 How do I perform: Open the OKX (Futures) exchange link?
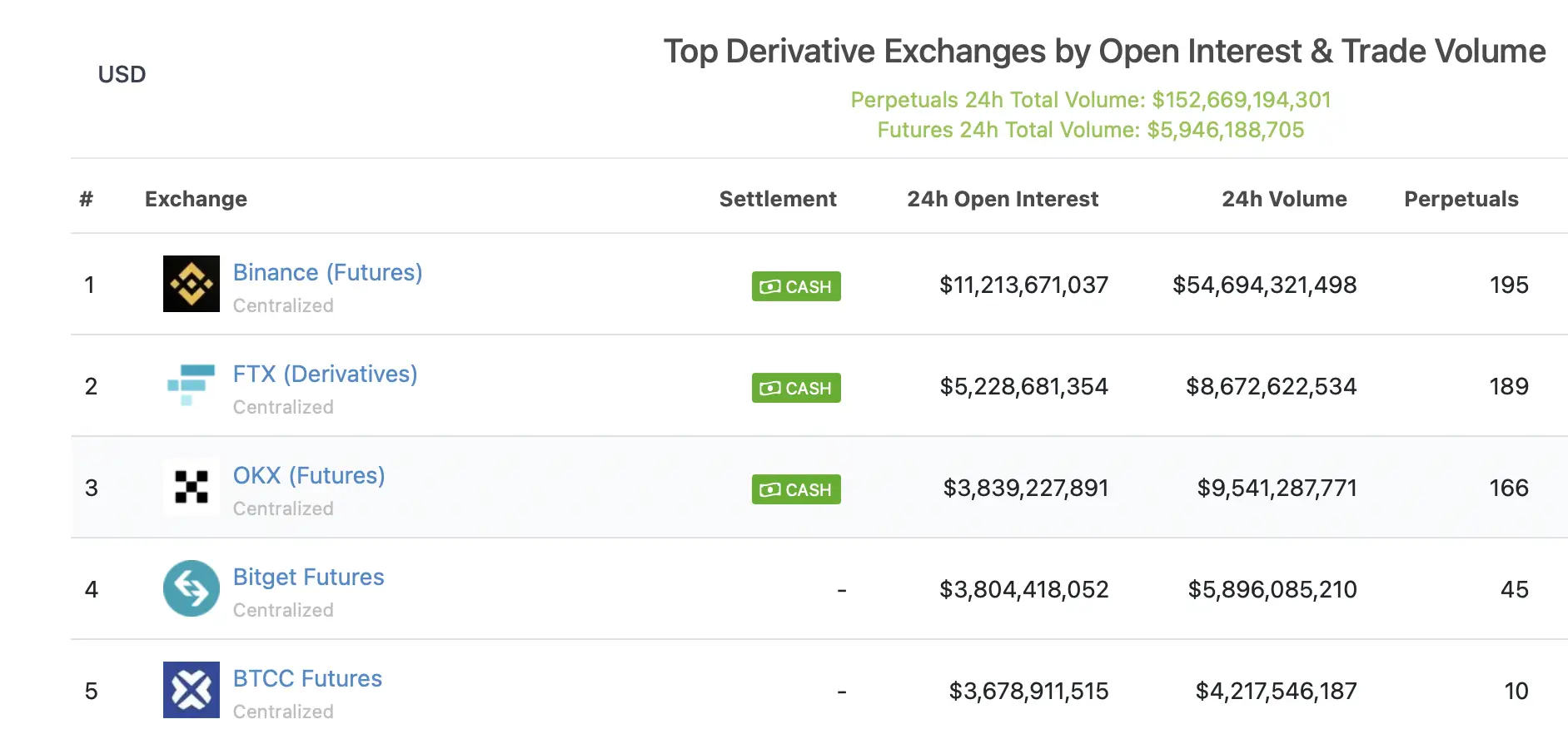tap(309, 476)
